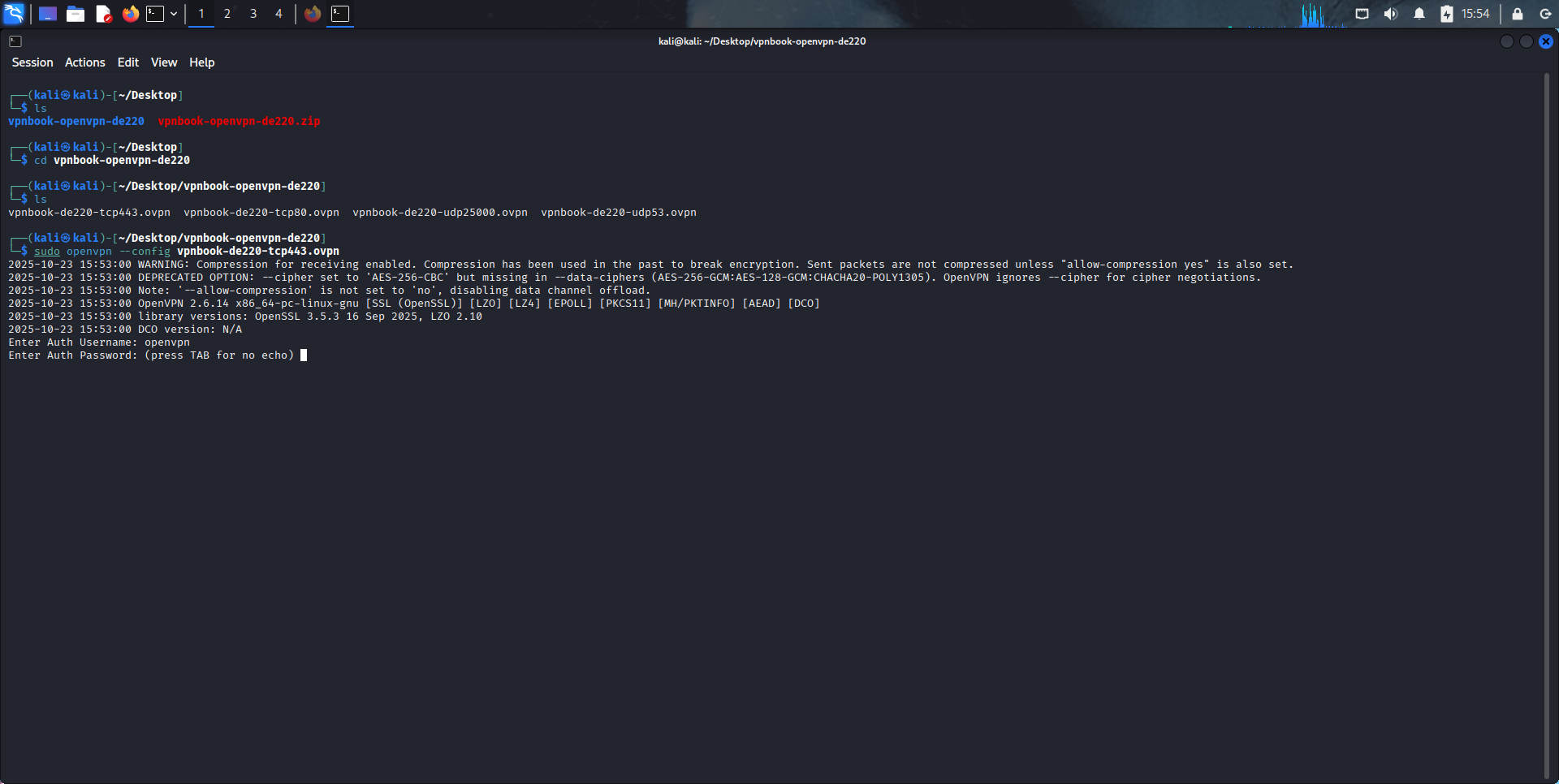Click the blue vpnbook-openvpn-de220 directory in ls output
Image resolution: width=1559 pixels, height=784 pixels.
click(76, 121)
